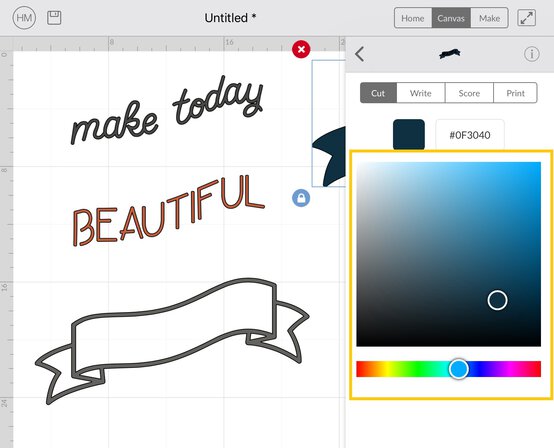The height and width of the screenshot is (448, 554).
Task: Click the 'Untitled *' project title
Action: [230, 18]
